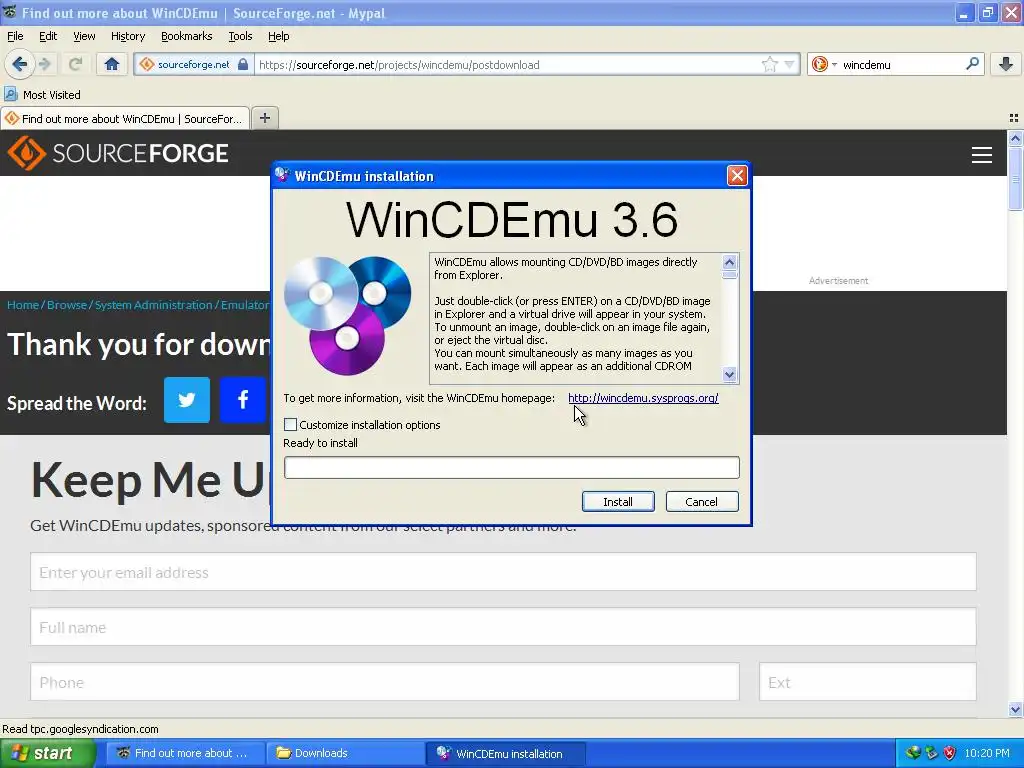Open the Tools menu
Image resolution: width=1024 pixels, height=768 pixels.
tap(240, 36)
